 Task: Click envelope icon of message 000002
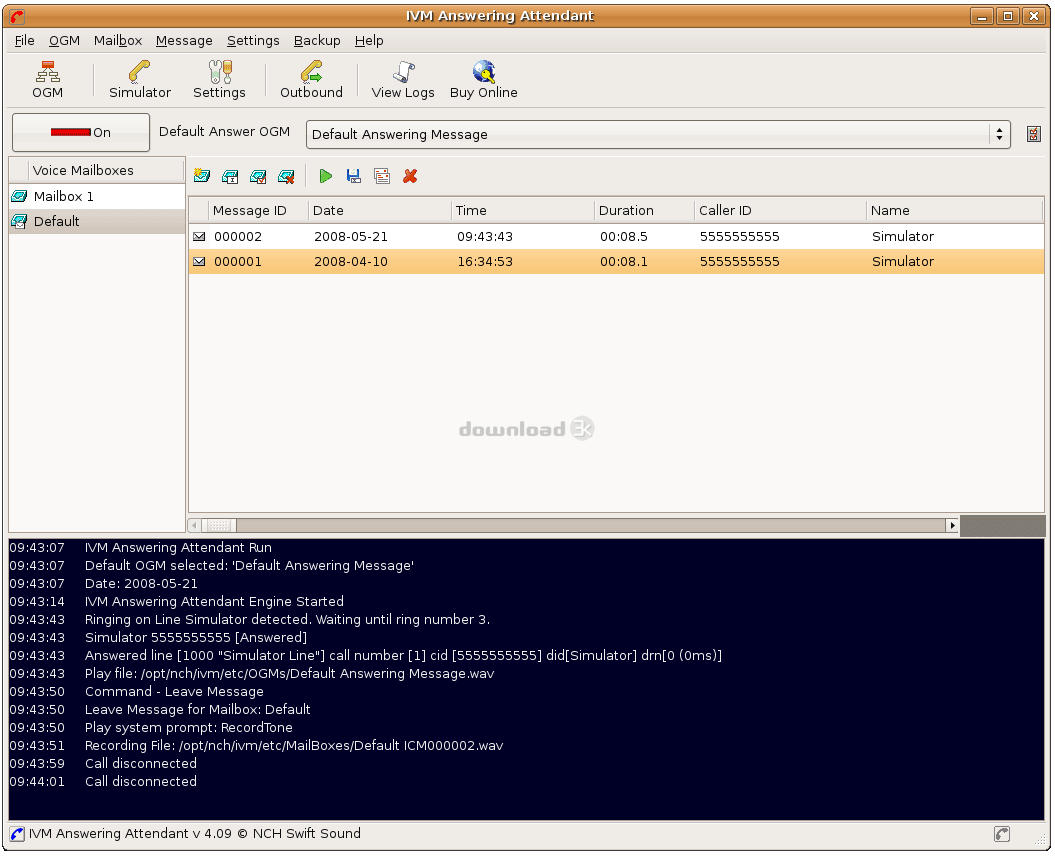199,236
